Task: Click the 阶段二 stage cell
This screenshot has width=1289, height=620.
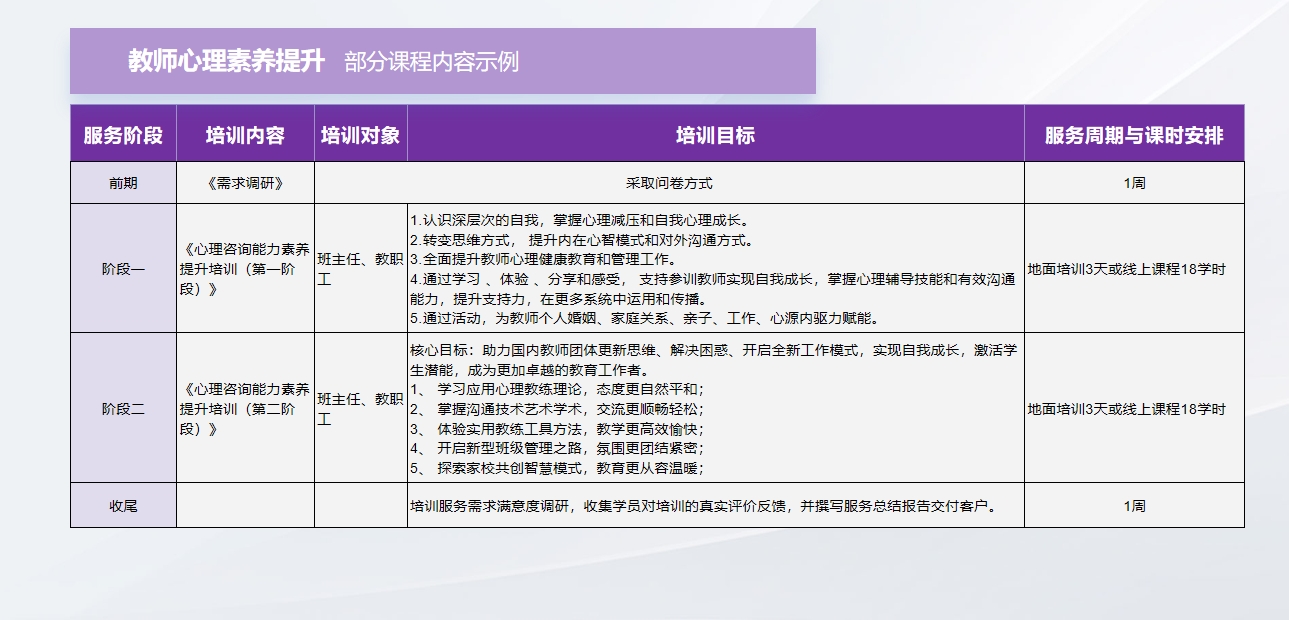Action: [123, 408]
